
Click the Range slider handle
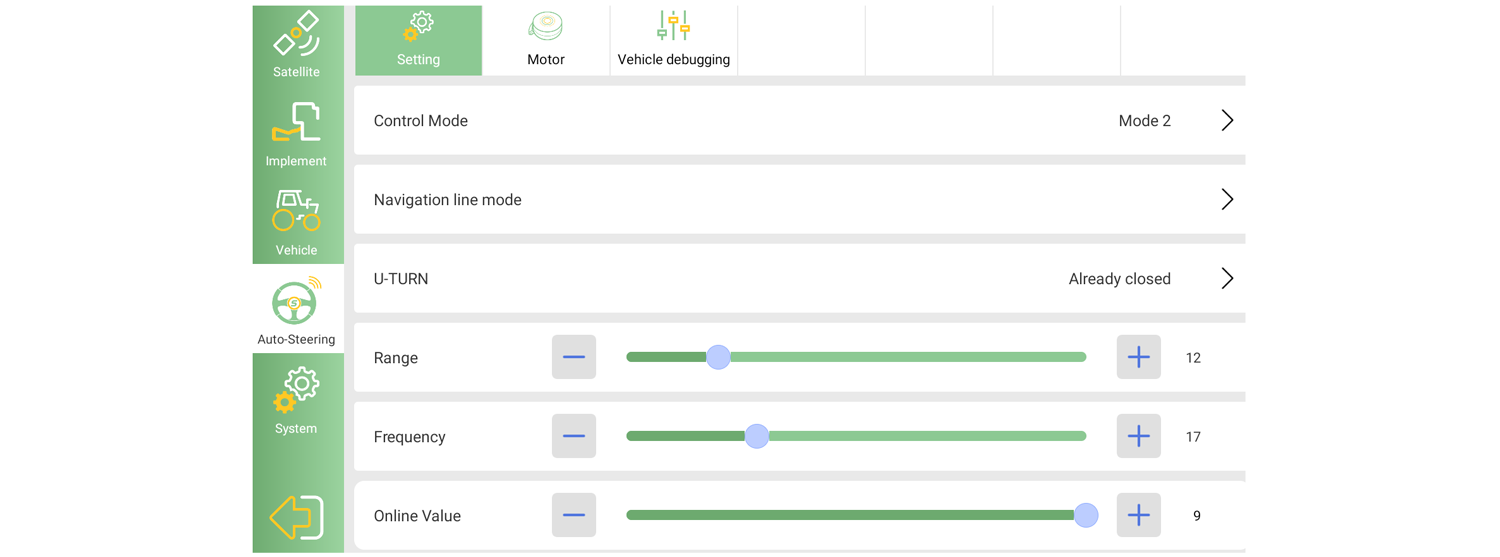[x=718, y=357]
